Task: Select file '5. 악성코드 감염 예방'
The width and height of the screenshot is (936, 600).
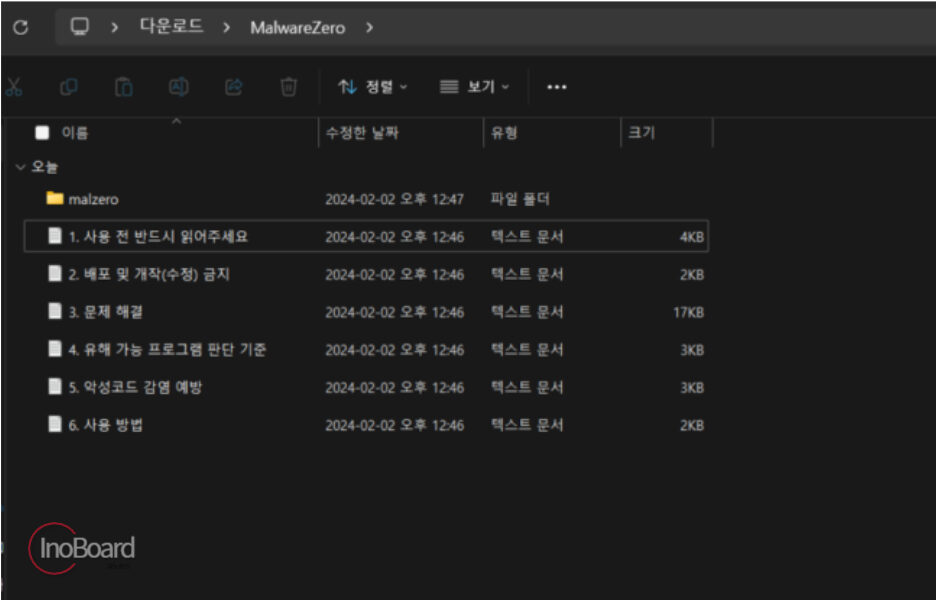Action: [136, 387]
